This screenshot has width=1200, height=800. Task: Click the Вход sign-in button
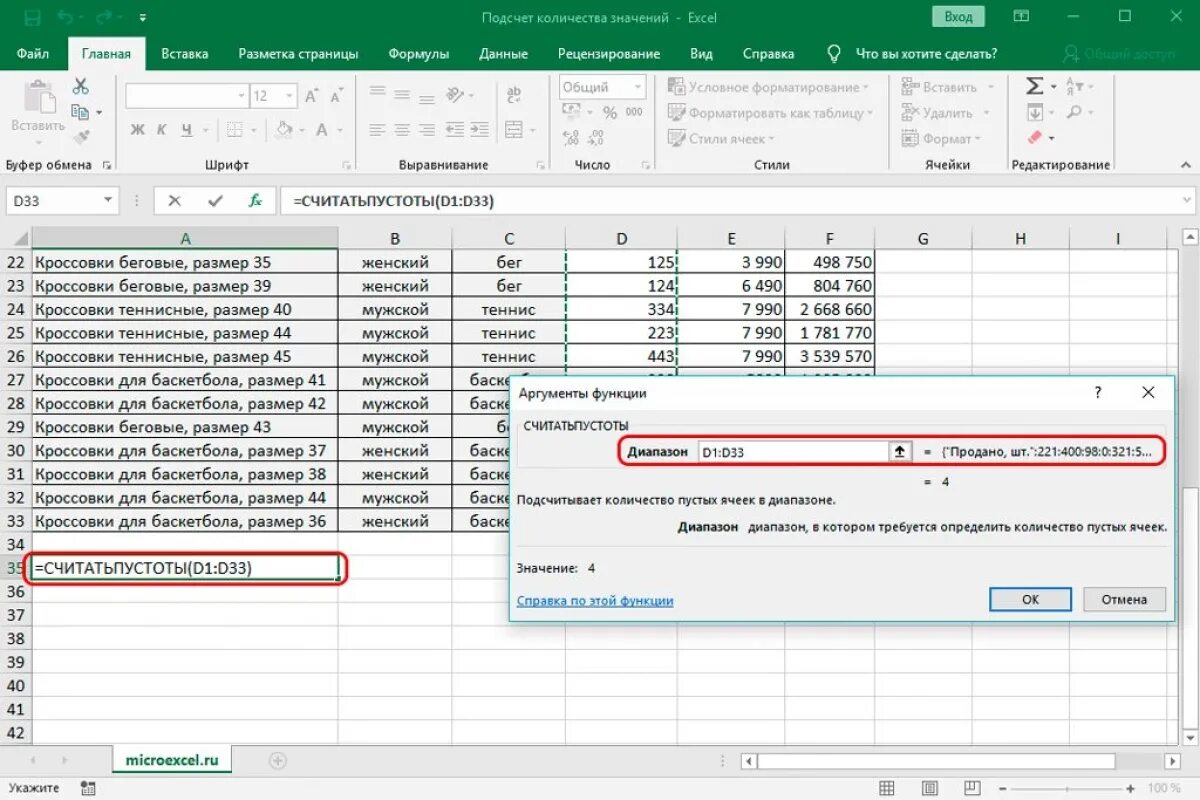[958, 17]
